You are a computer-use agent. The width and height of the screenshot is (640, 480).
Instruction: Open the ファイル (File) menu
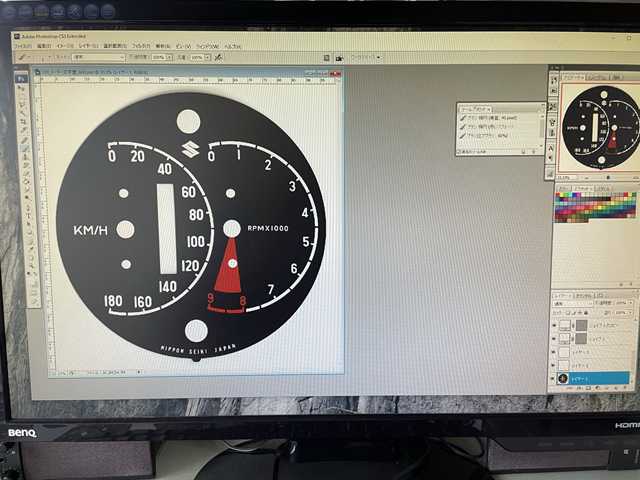click(x=23, y=46)
